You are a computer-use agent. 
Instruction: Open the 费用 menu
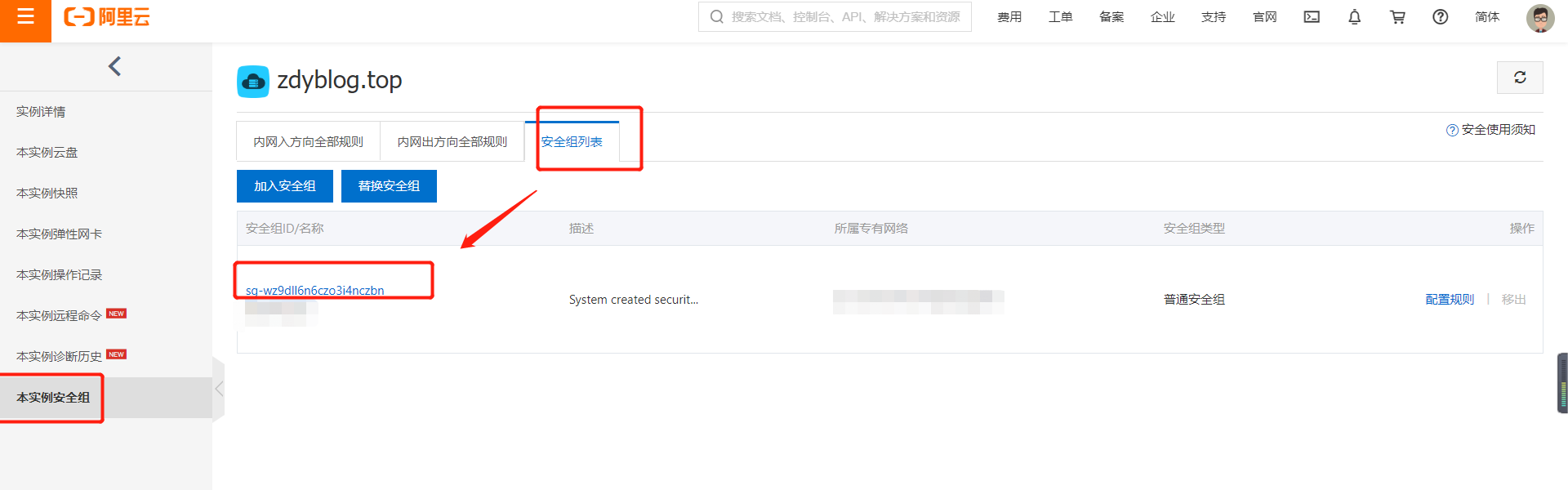pos(1009,17)
